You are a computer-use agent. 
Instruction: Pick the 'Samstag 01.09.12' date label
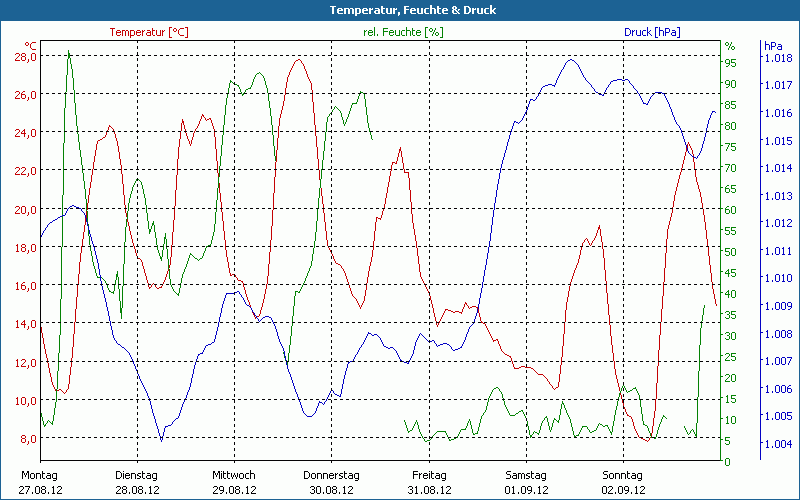coord(525,483)
